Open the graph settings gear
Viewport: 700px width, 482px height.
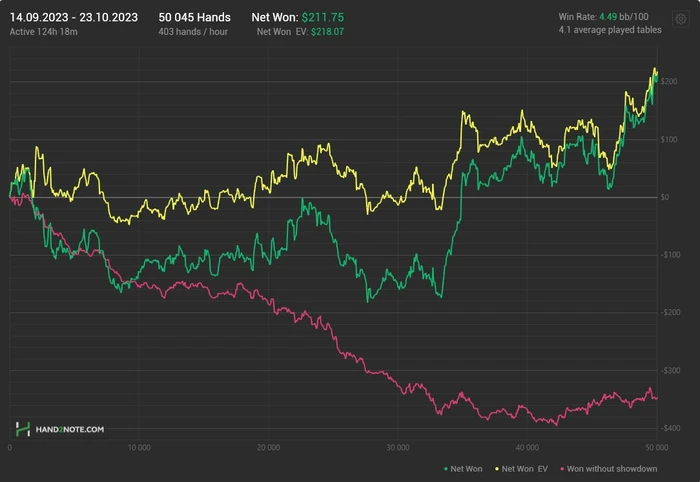[x=681, y=19]
